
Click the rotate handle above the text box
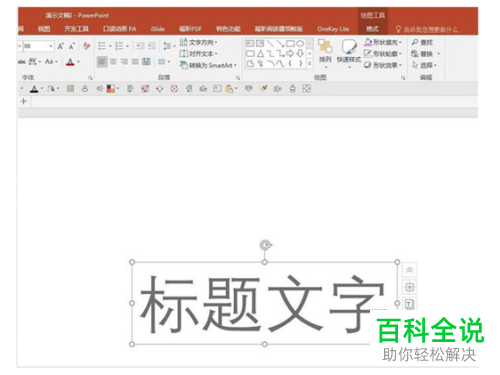[x=265, y=245]
